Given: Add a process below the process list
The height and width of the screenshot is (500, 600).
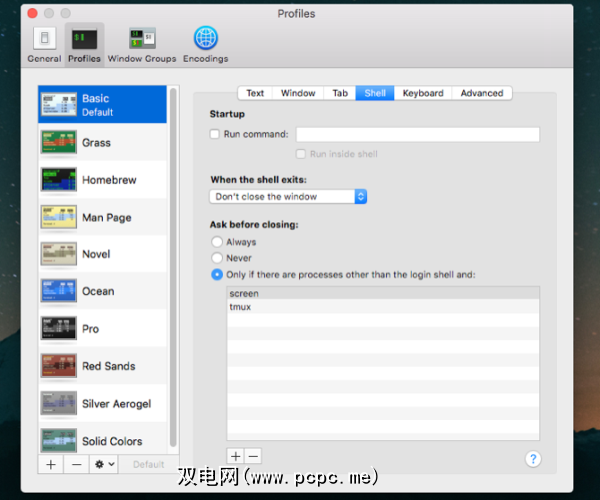Looking at the screenshot, I should pos(236,456).
